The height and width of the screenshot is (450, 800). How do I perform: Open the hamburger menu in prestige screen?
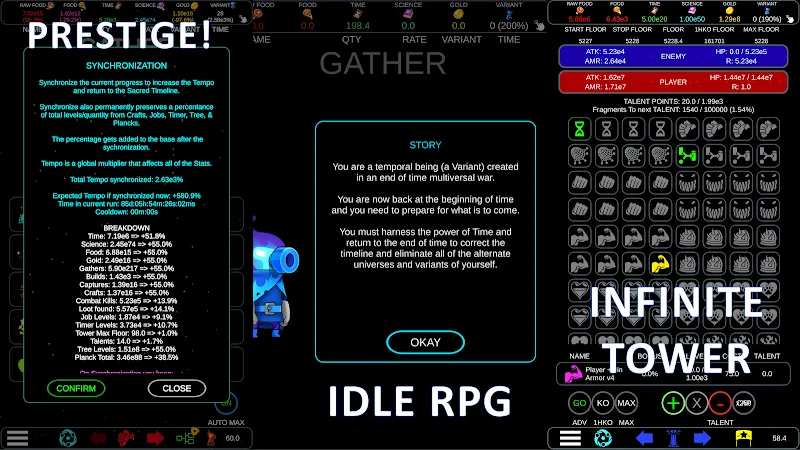tap(17, 438)
